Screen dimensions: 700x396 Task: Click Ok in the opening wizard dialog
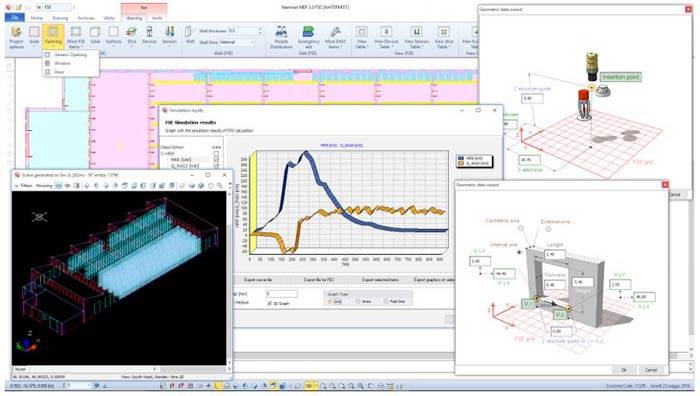[624, 370]
